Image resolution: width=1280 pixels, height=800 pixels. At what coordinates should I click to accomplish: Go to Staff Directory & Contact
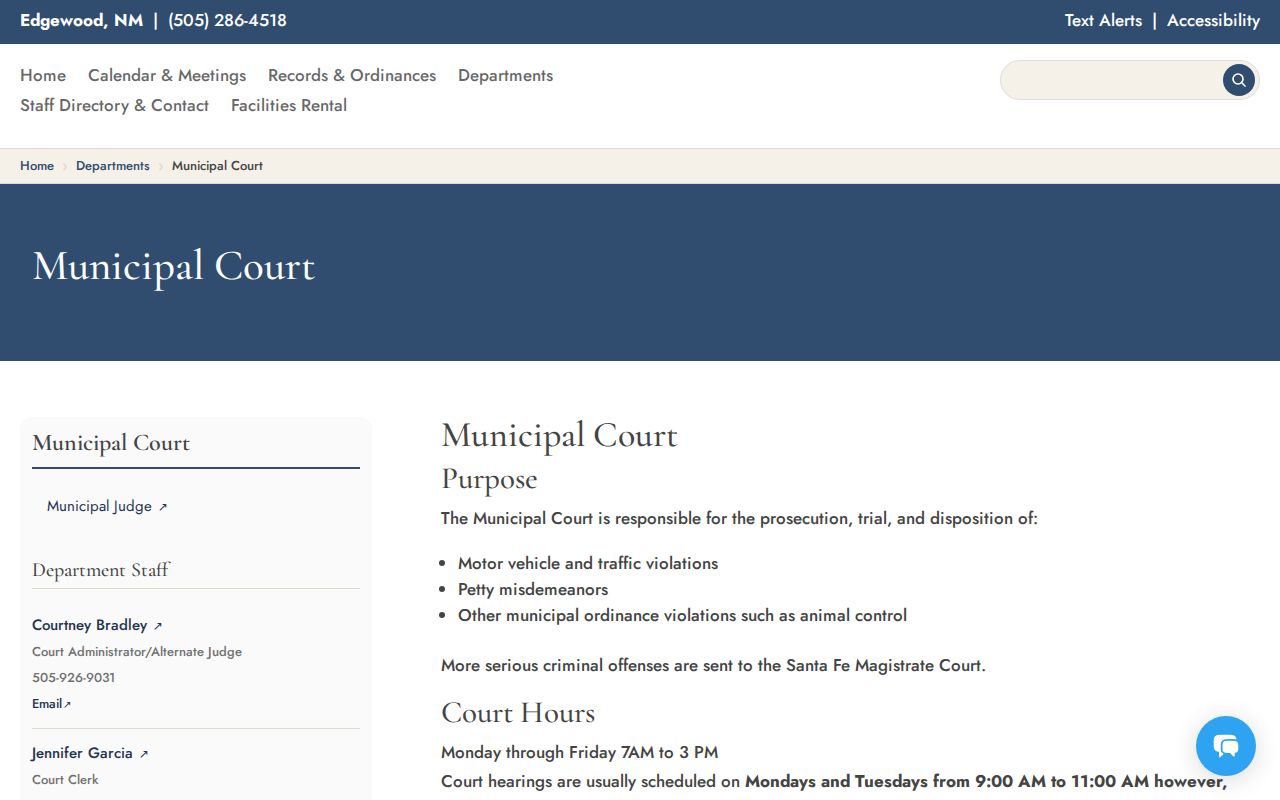click(x=114, y=105)
